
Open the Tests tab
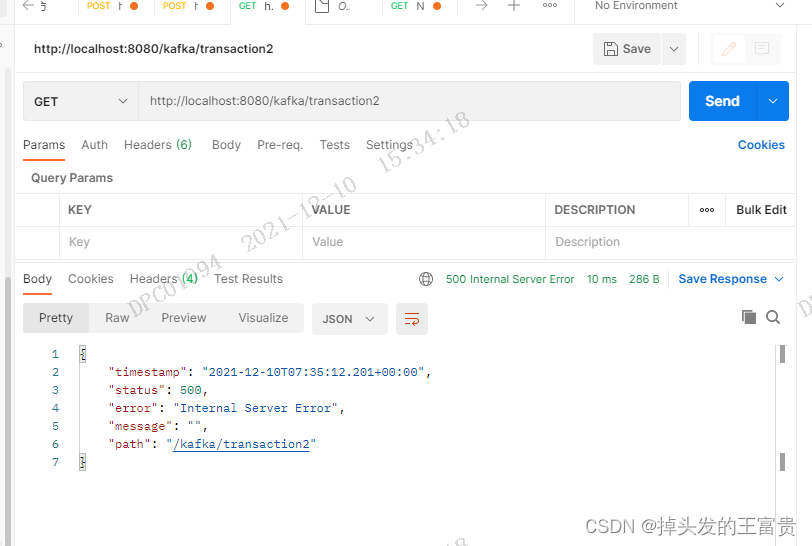(335, 145)
